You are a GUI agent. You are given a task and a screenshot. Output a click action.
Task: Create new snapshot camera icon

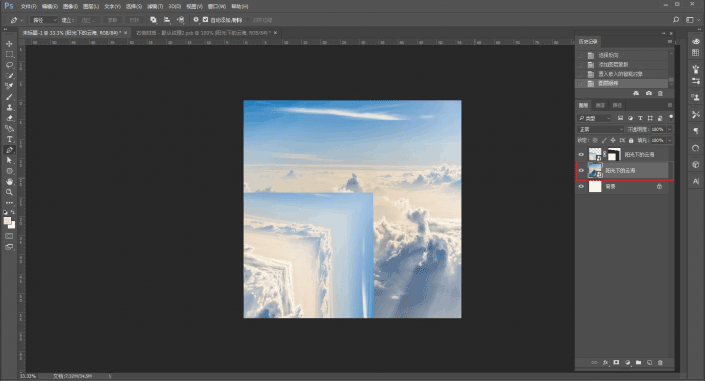point(648,93)
